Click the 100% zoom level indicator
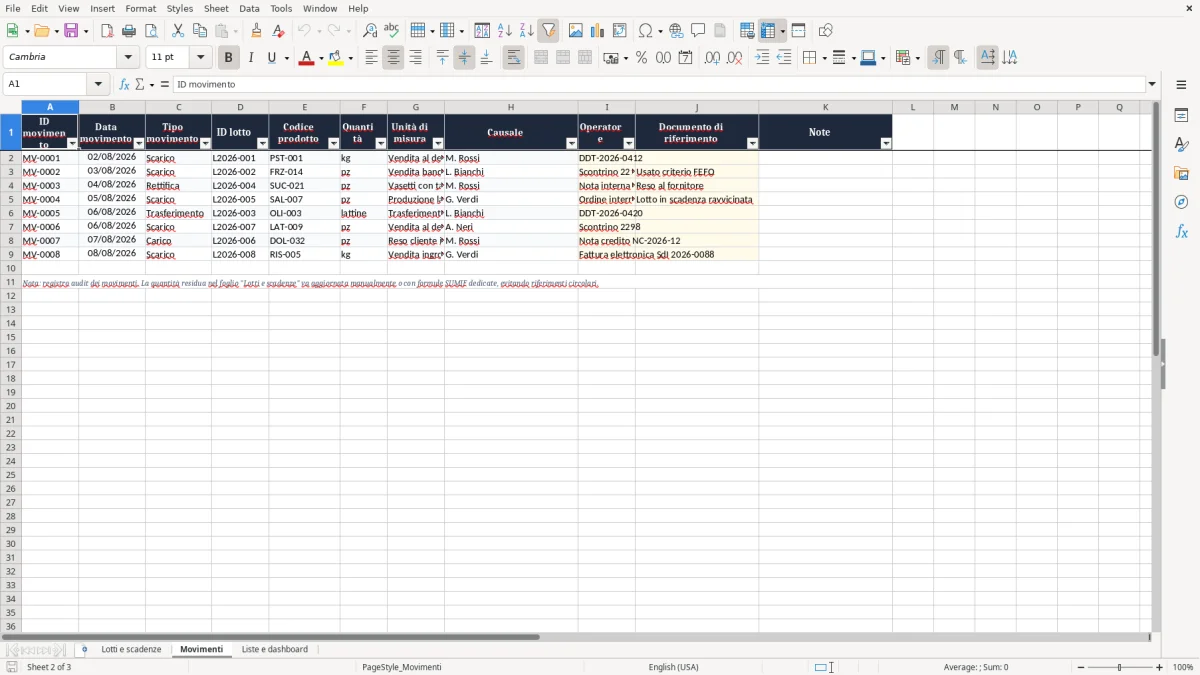The image size is (1200, 675). [x=1183, y=667]
